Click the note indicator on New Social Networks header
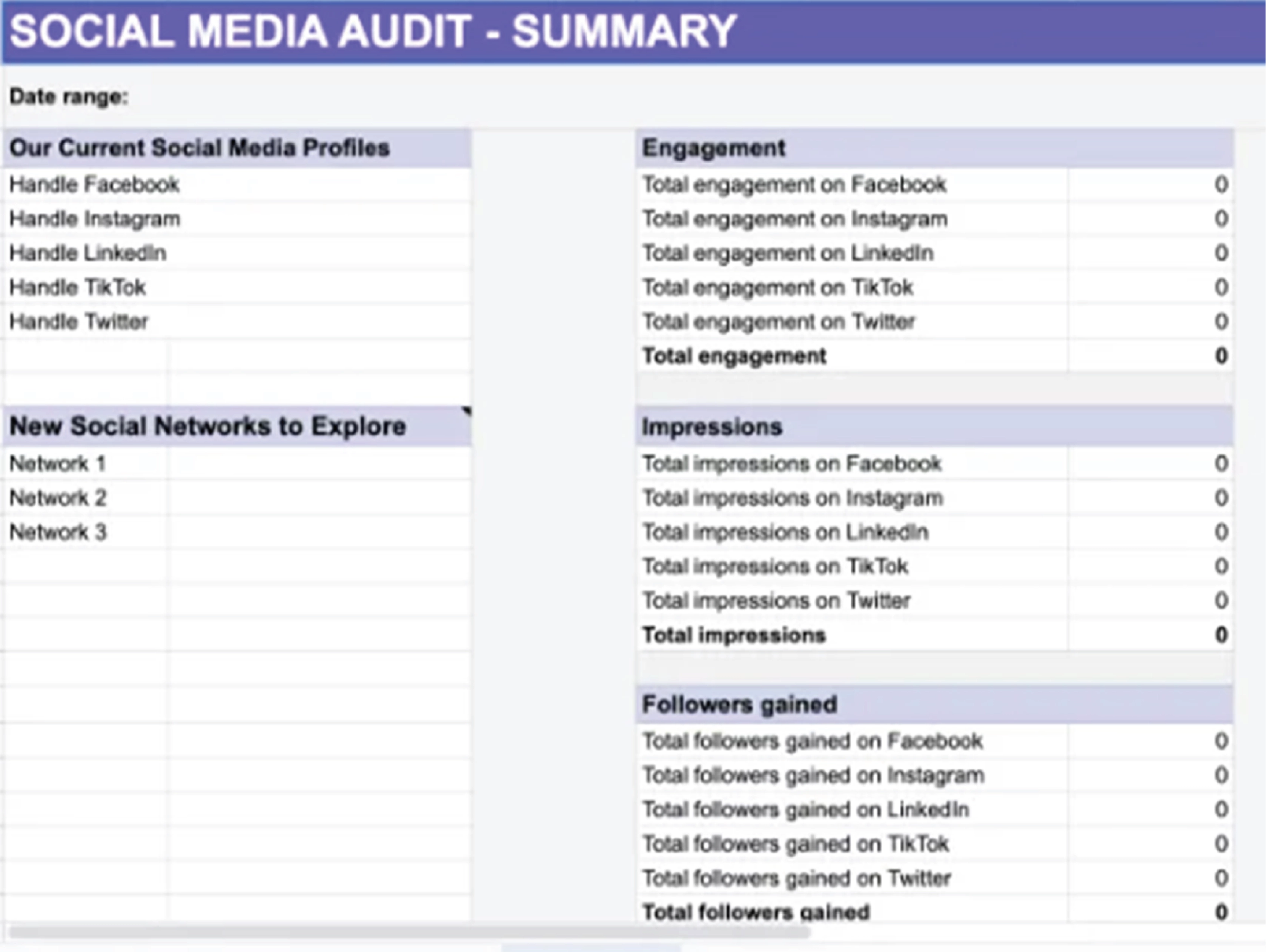 tap(467, 411)
